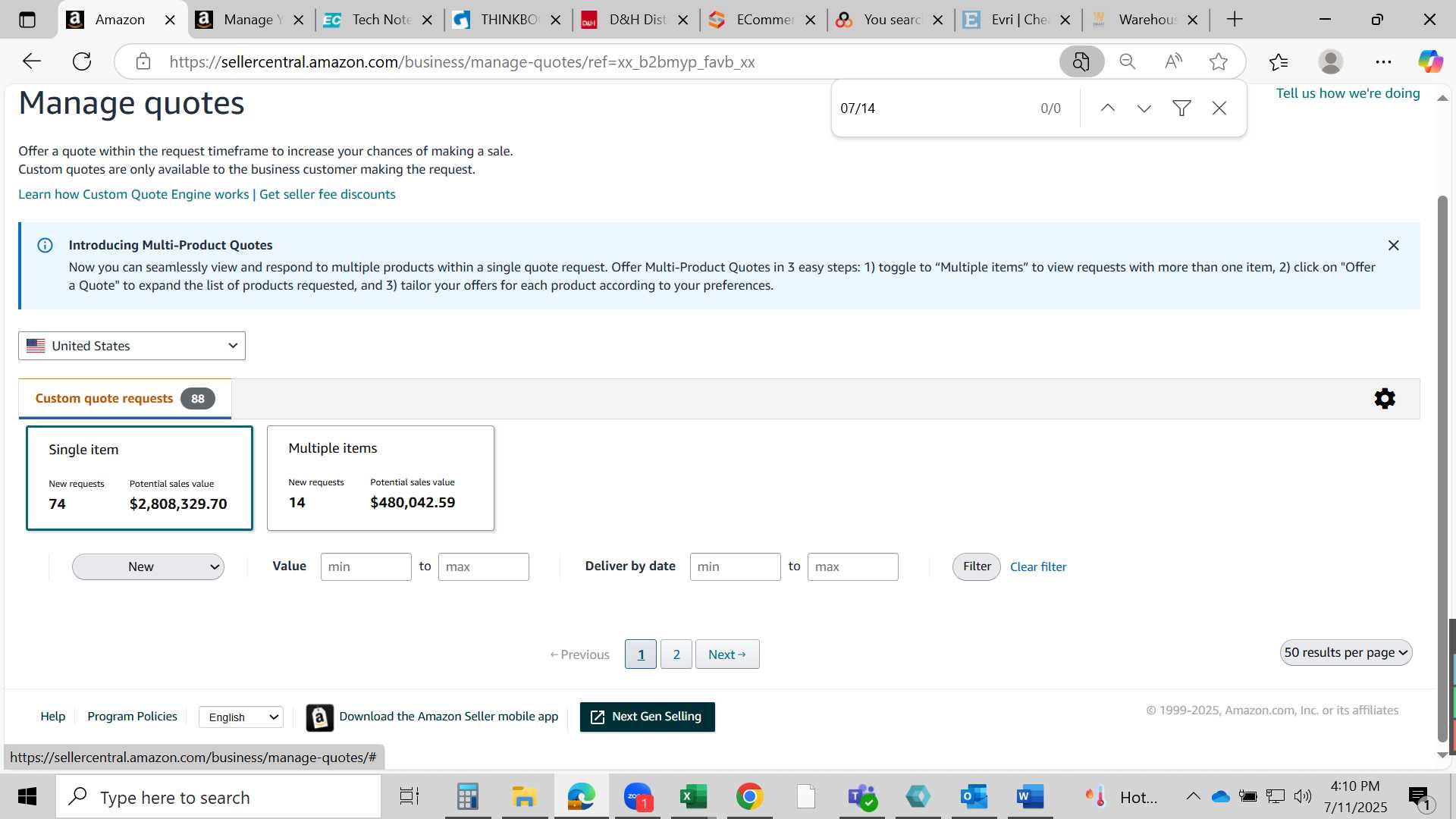Open Get seller fee discounts link
Image resolution: width=1456 pixels, height=819 pixels.
click(328, 194)
